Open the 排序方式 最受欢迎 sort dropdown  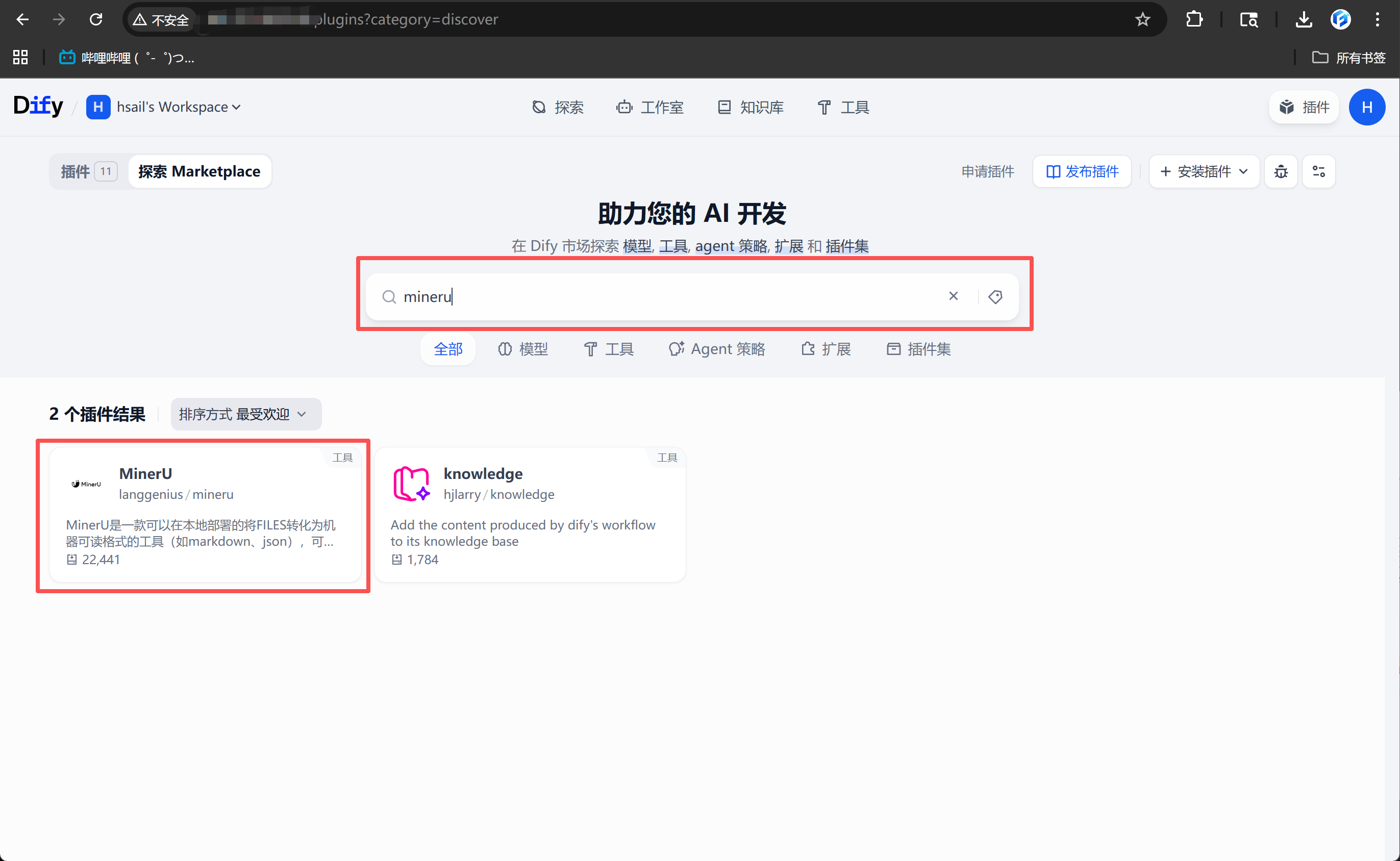[x=246, y=414]
